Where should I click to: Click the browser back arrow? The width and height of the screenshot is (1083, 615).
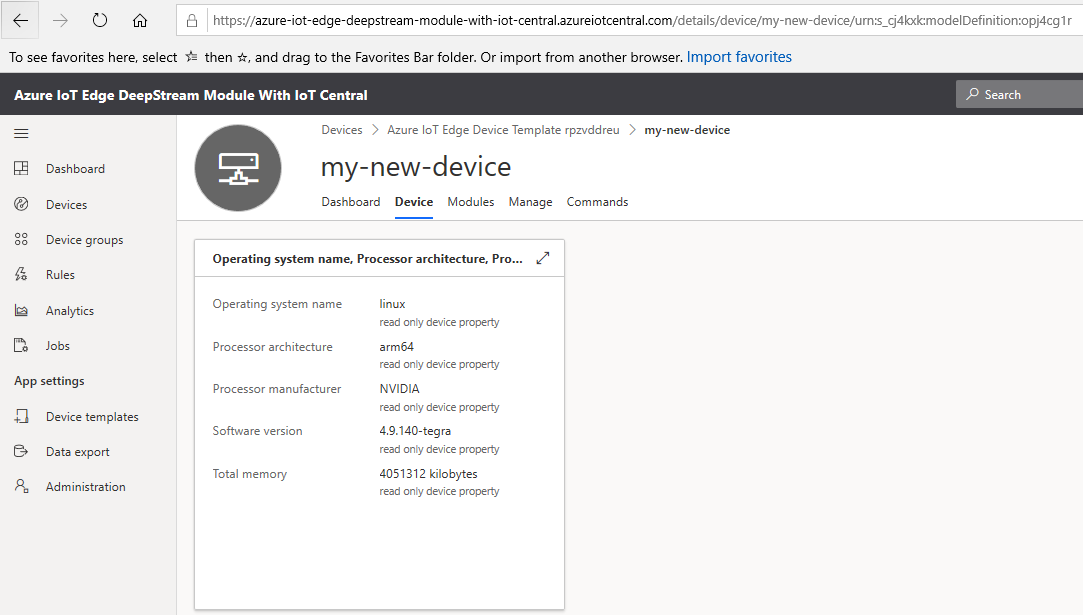click(x=21, y=21)
